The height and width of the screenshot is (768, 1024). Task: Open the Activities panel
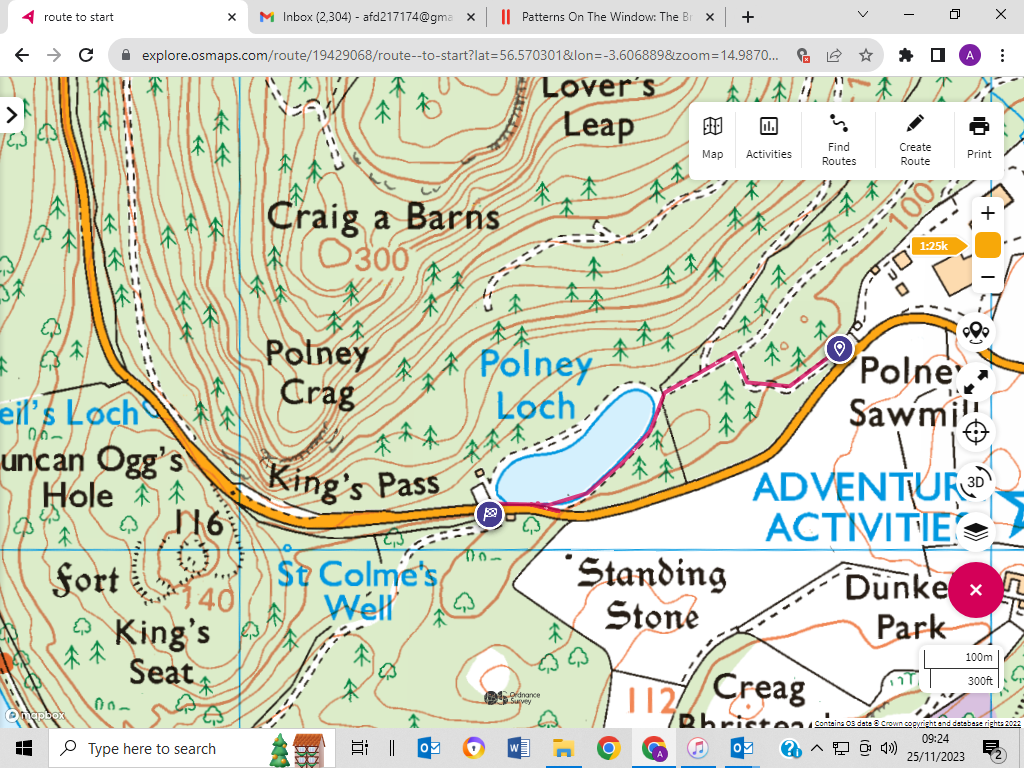[768, 138]
